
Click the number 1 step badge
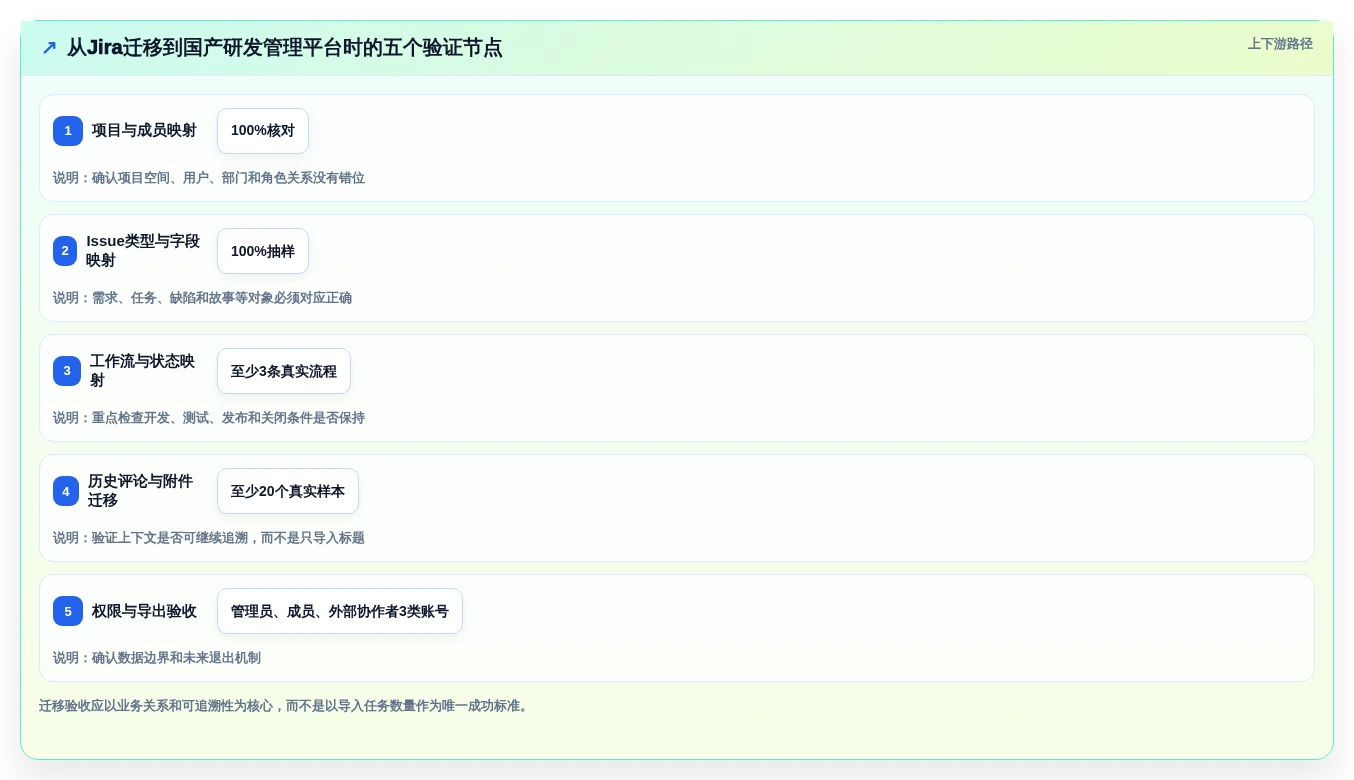[68, 131]
